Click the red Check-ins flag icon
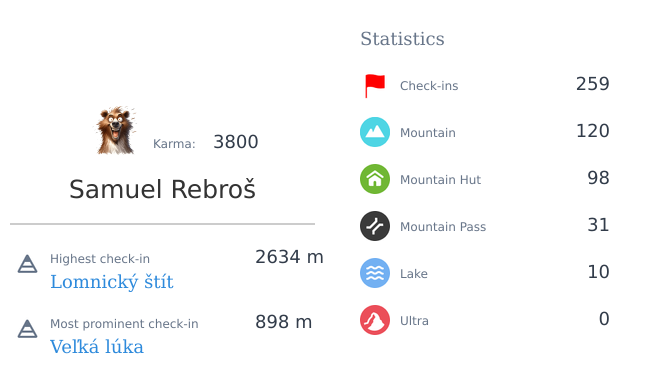The image size is (650, 385). (x=375, y=86)
